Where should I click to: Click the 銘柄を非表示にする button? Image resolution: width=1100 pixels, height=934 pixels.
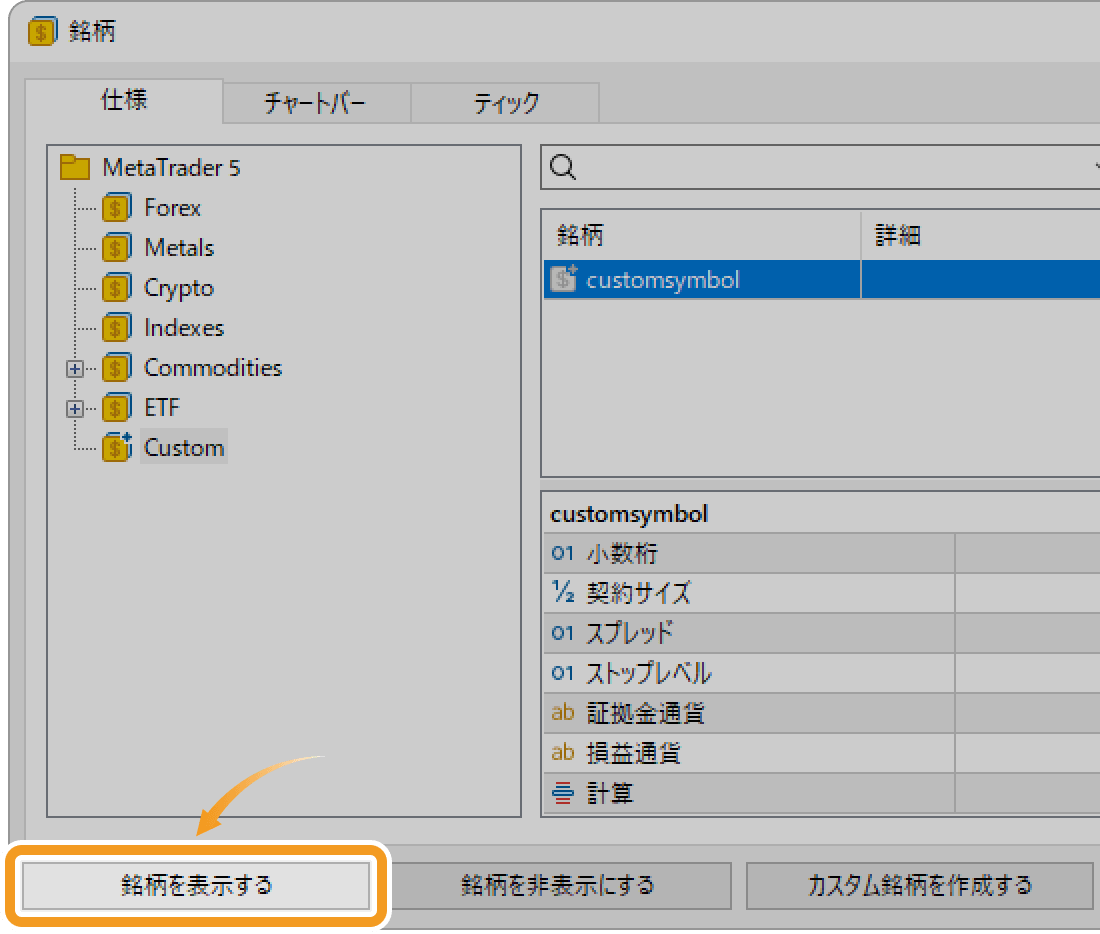[558, 885]
